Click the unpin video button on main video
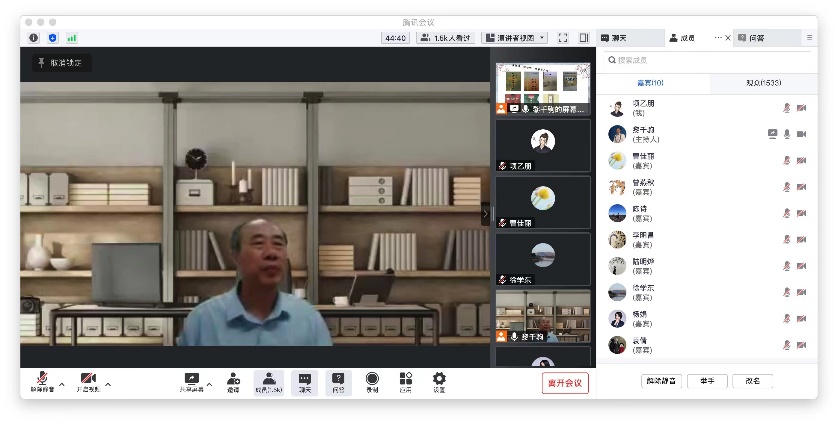This screenshot has height=424, width=838. 60,62
